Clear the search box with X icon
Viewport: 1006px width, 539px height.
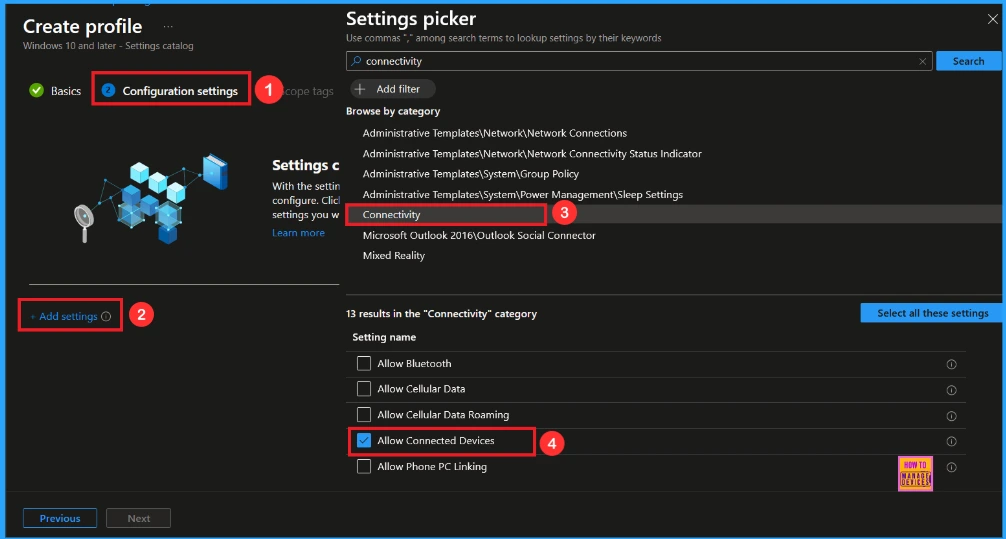point(922,61)
